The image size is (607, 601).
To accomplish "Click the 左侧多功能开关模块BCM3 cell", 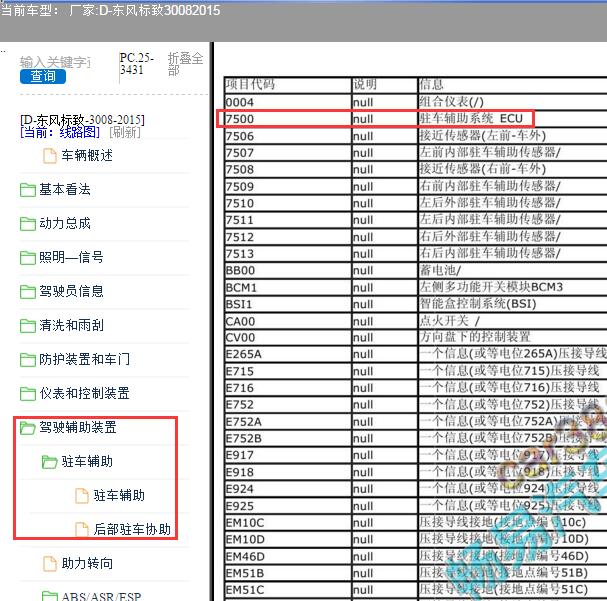I will click(491, 287).
